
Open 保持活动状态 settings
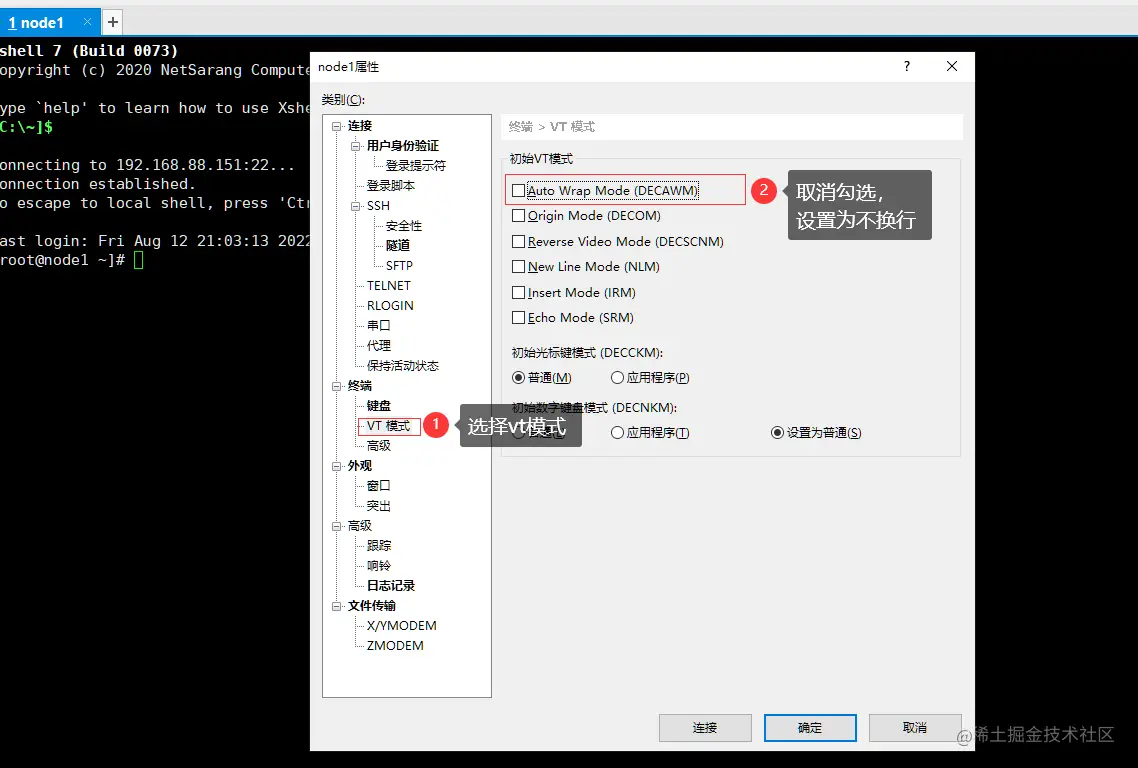coord(402,365)
